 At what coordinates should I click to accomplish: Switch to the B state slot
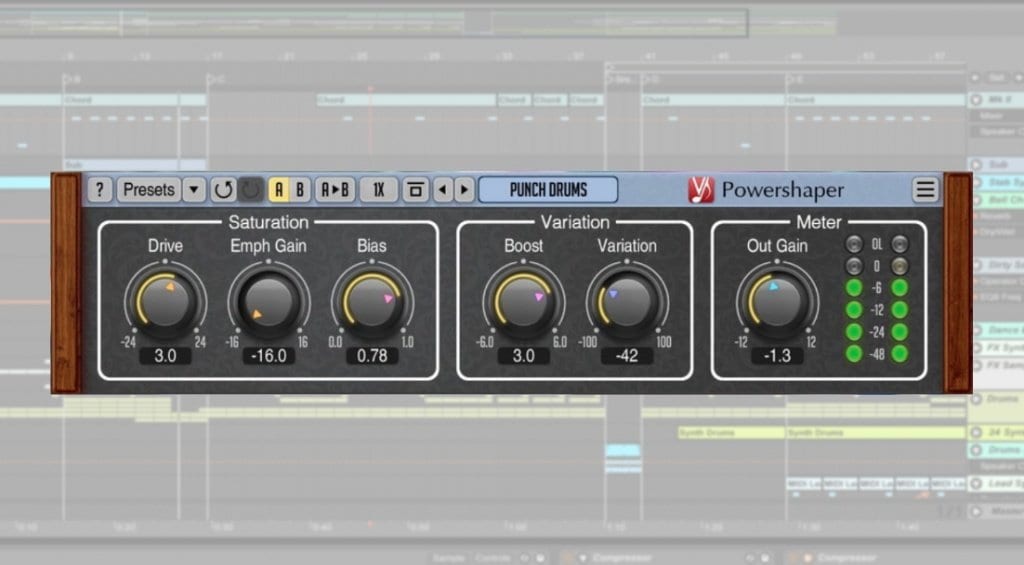(x=300, y=190)
